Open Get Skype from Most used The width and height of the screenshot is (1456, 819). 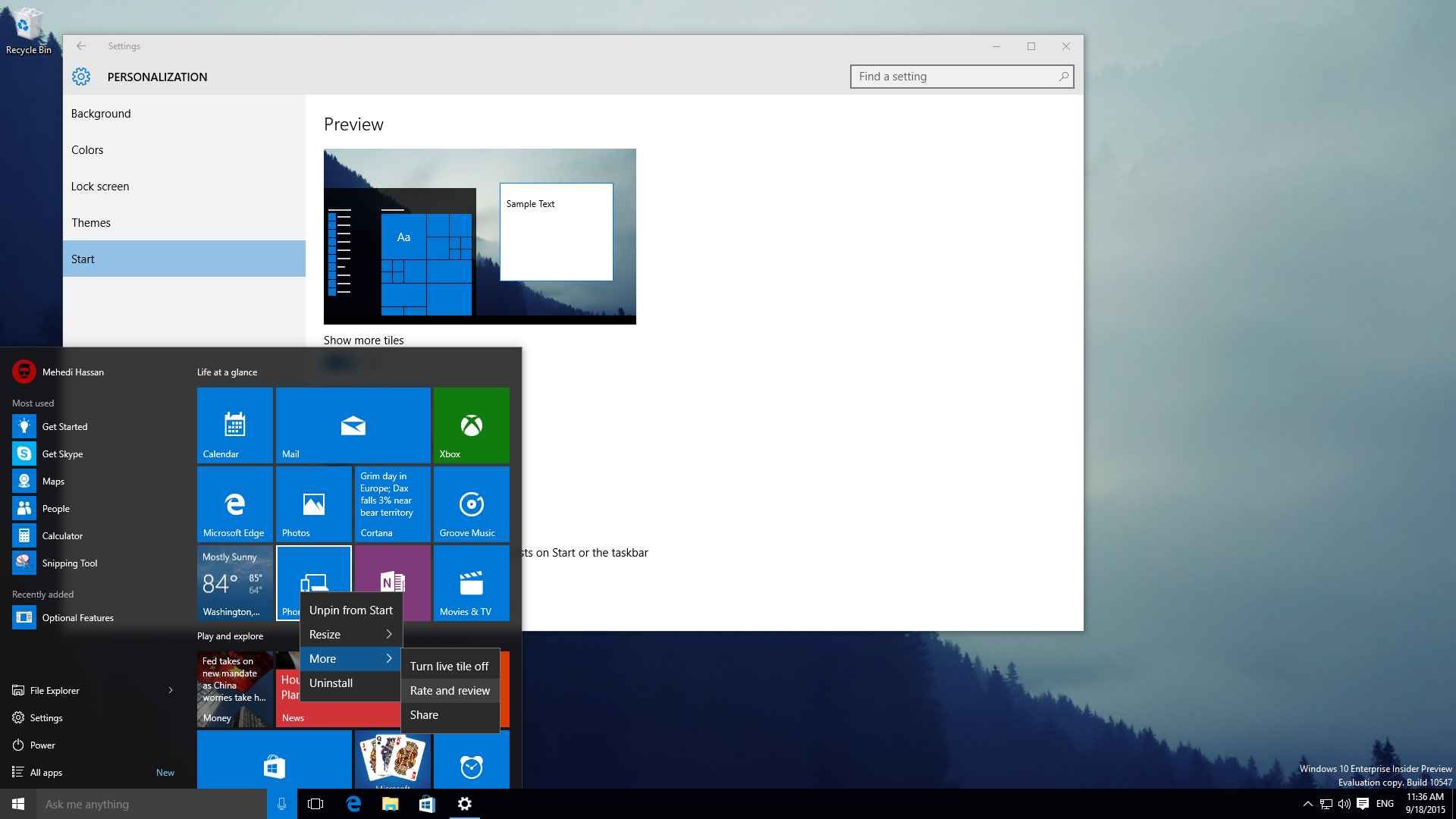coord(95,453)
